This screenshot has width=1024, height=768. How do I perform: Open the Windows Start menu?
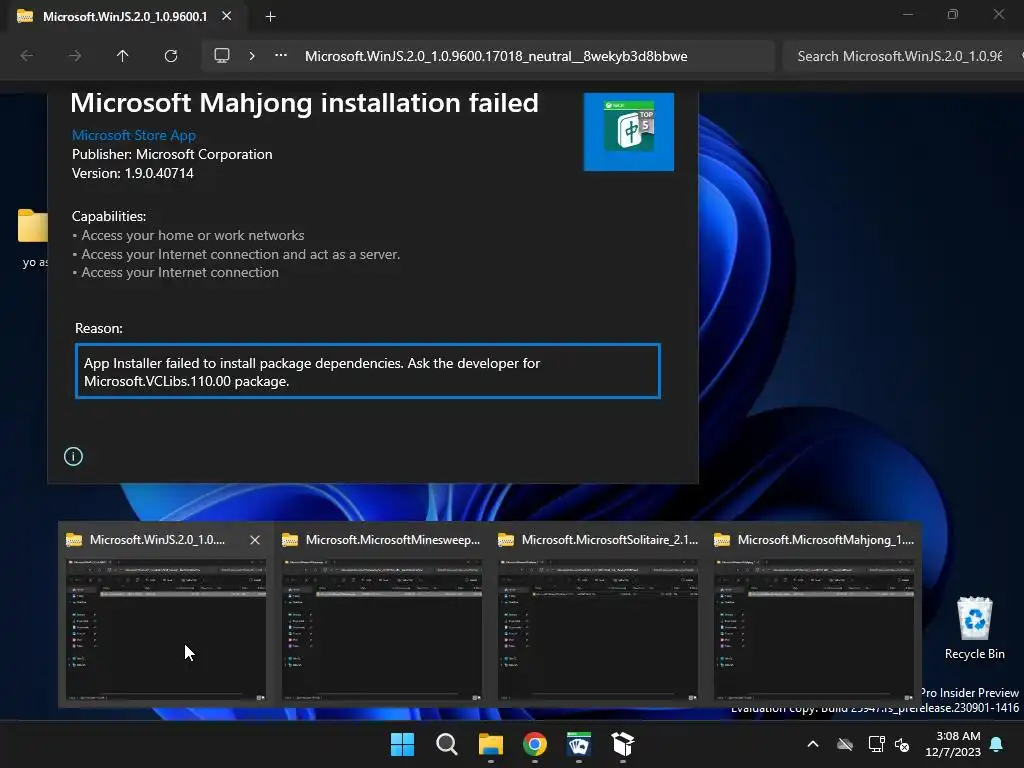click(402, 744)
